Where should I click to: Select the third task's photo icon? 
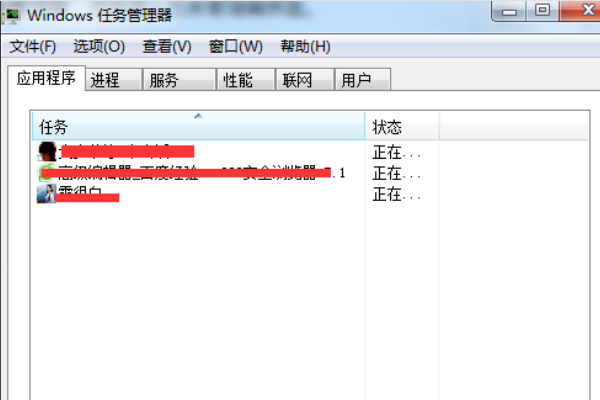click(x=46, y=194)
